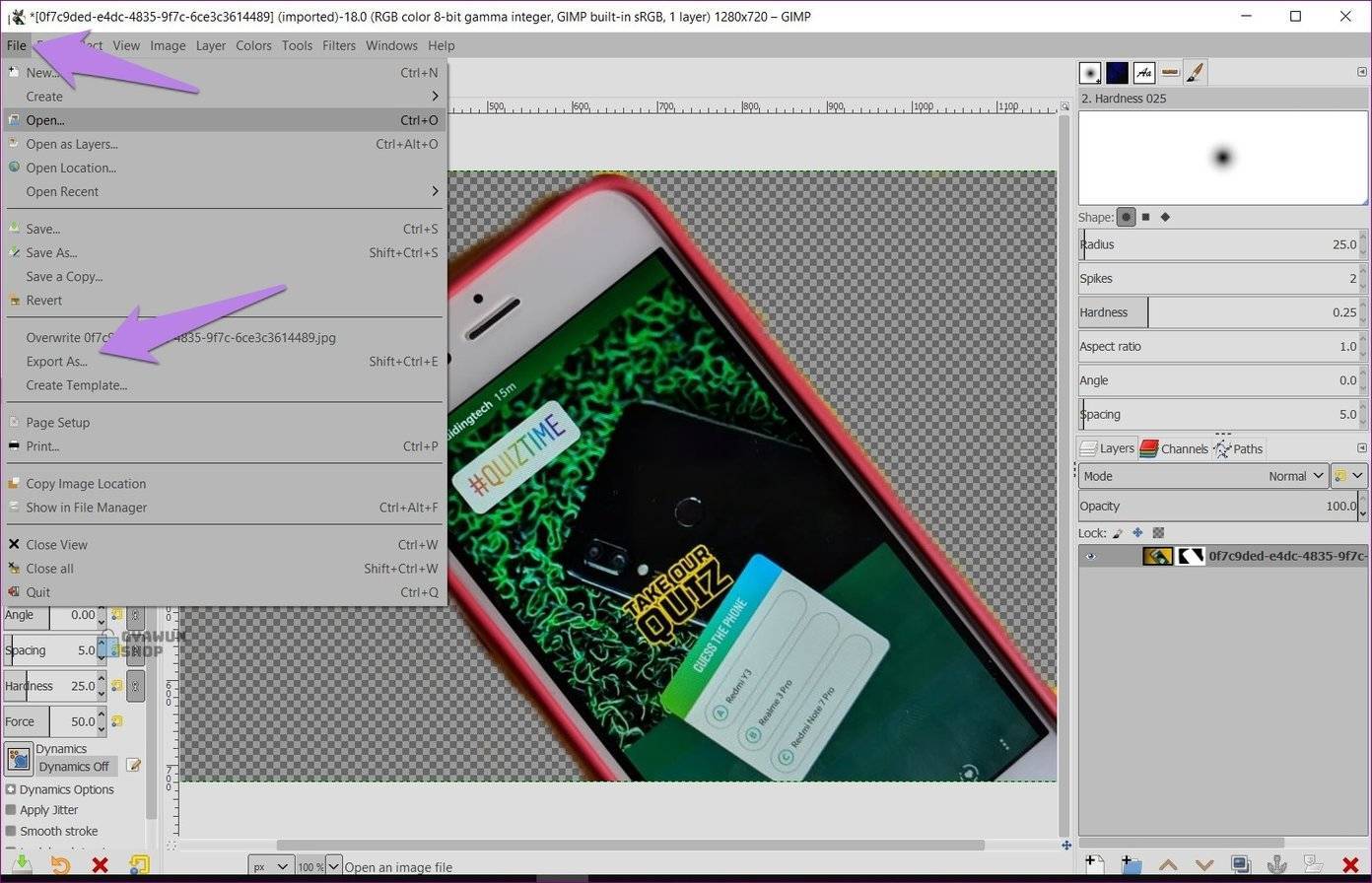Viewport: 1372px width, 883px height.
Task: Open the px unit dropdown in status bar
Action: (270, 866)
